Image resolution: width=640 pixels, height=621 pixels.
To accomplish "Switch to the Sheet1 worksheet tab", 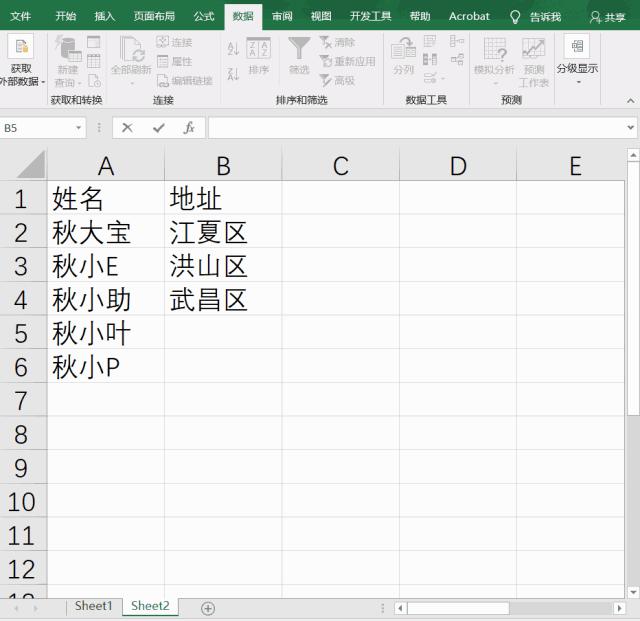I will coord(94,606).
